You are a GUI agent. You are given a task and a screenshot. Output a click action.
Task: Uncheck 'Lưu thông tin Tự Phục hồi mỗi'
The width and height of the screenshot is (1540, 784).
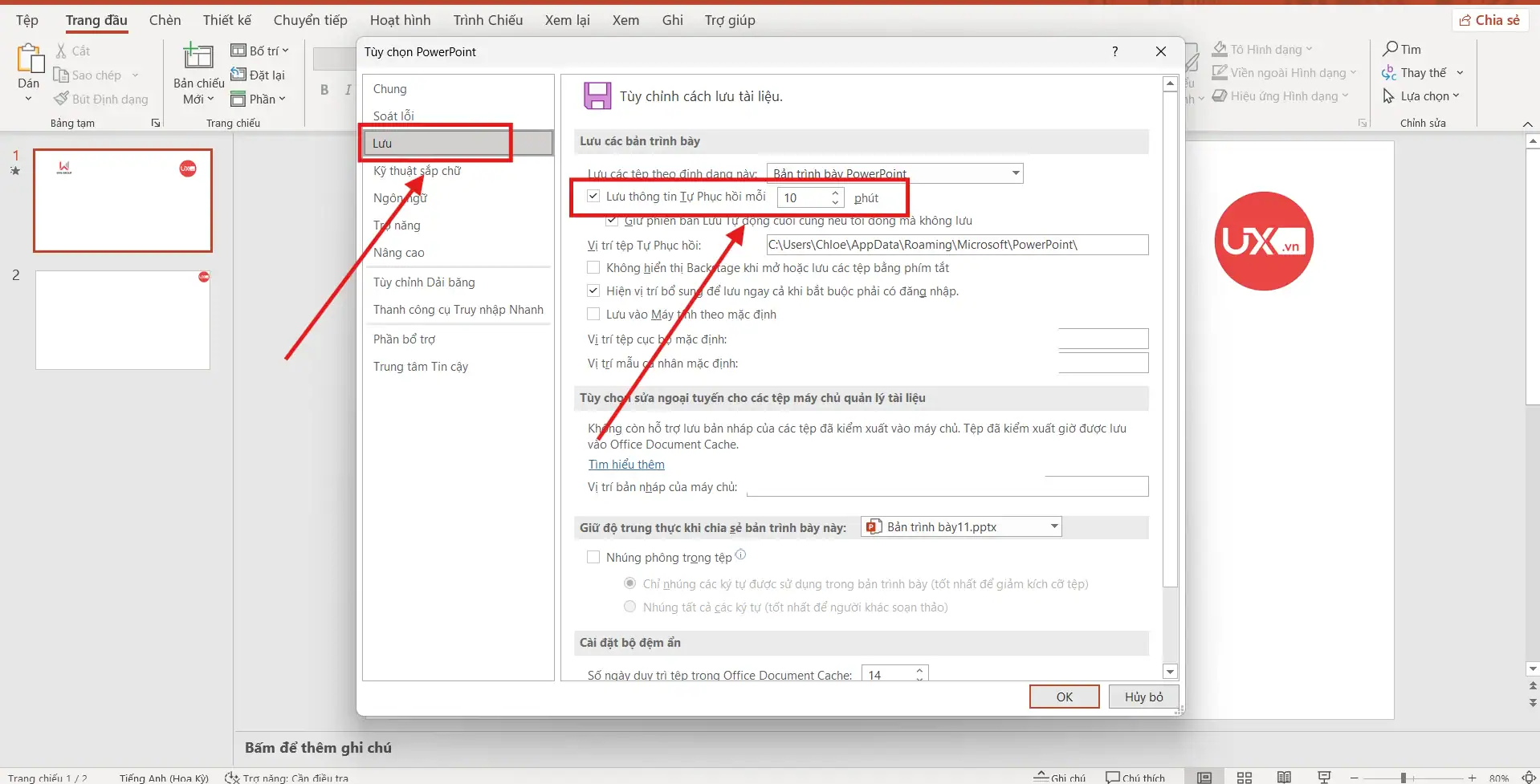pos(593,196)
